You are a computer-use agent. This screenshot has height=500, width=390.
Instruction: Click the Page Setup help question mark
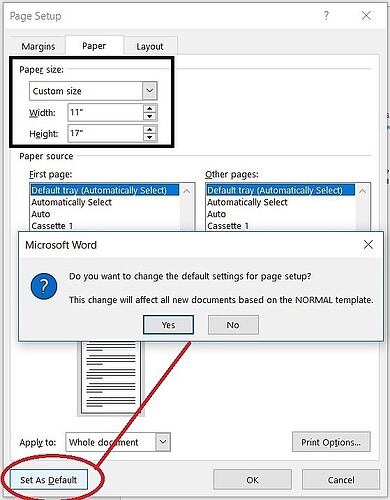326,15
